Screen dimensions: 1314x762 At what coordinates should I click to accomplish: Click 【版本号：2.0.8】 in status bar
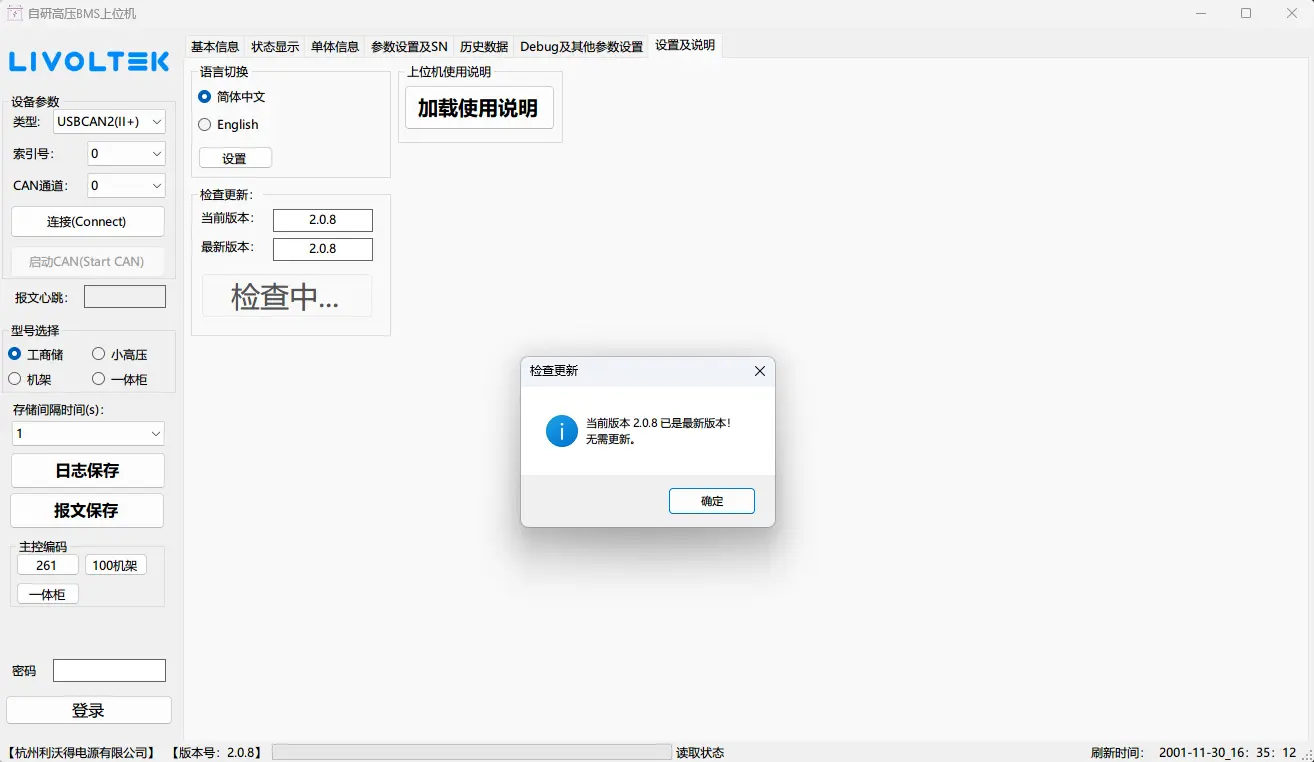[216, 753]
